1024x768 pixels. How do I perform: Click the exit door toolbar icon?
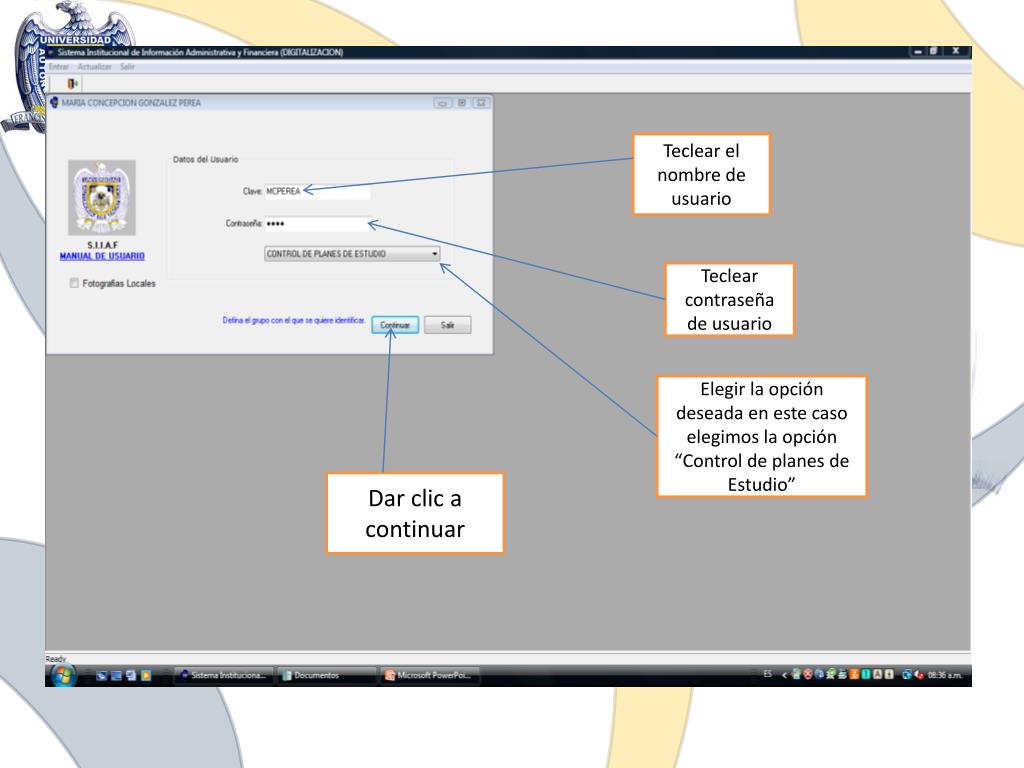tap(71, 84)
